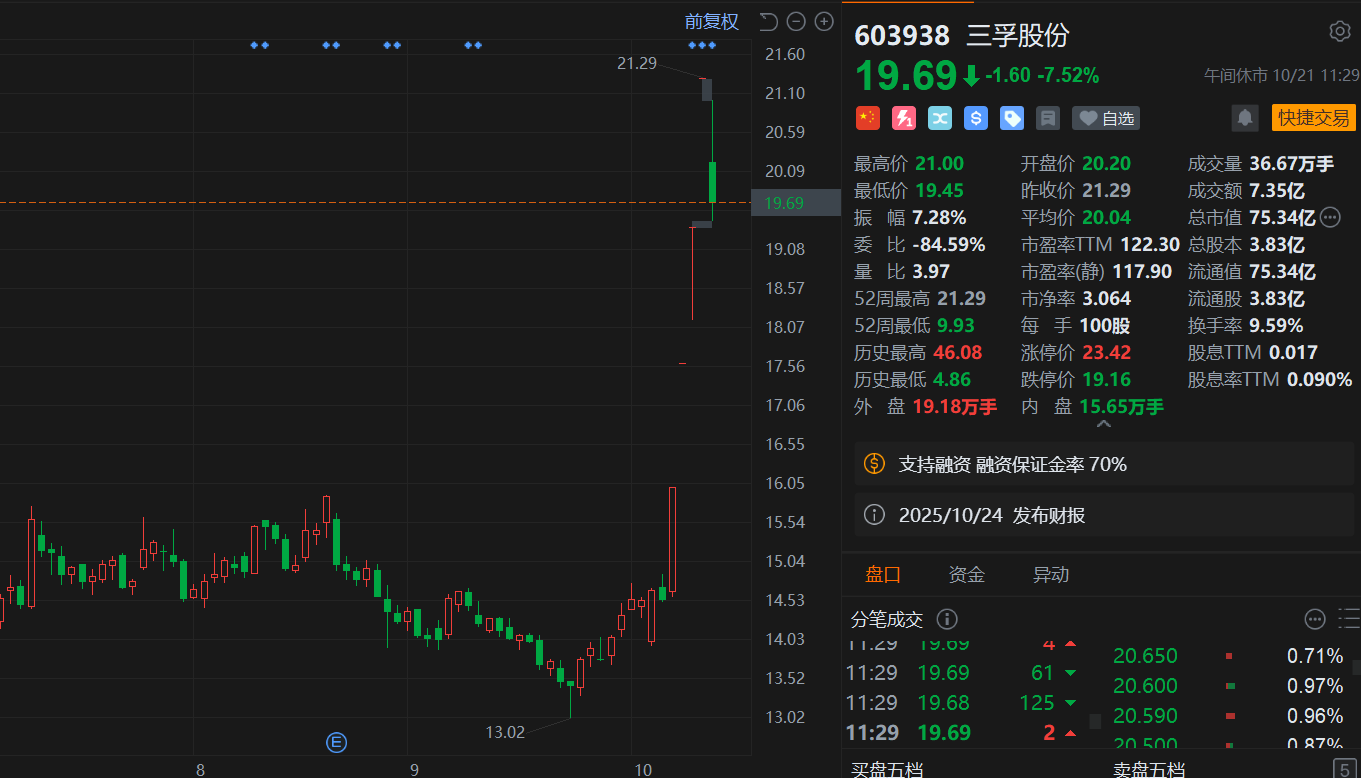This screenshot has width=1361, height=778.
Task: Switch to the 异动 tab
Action: (1050, 574)
